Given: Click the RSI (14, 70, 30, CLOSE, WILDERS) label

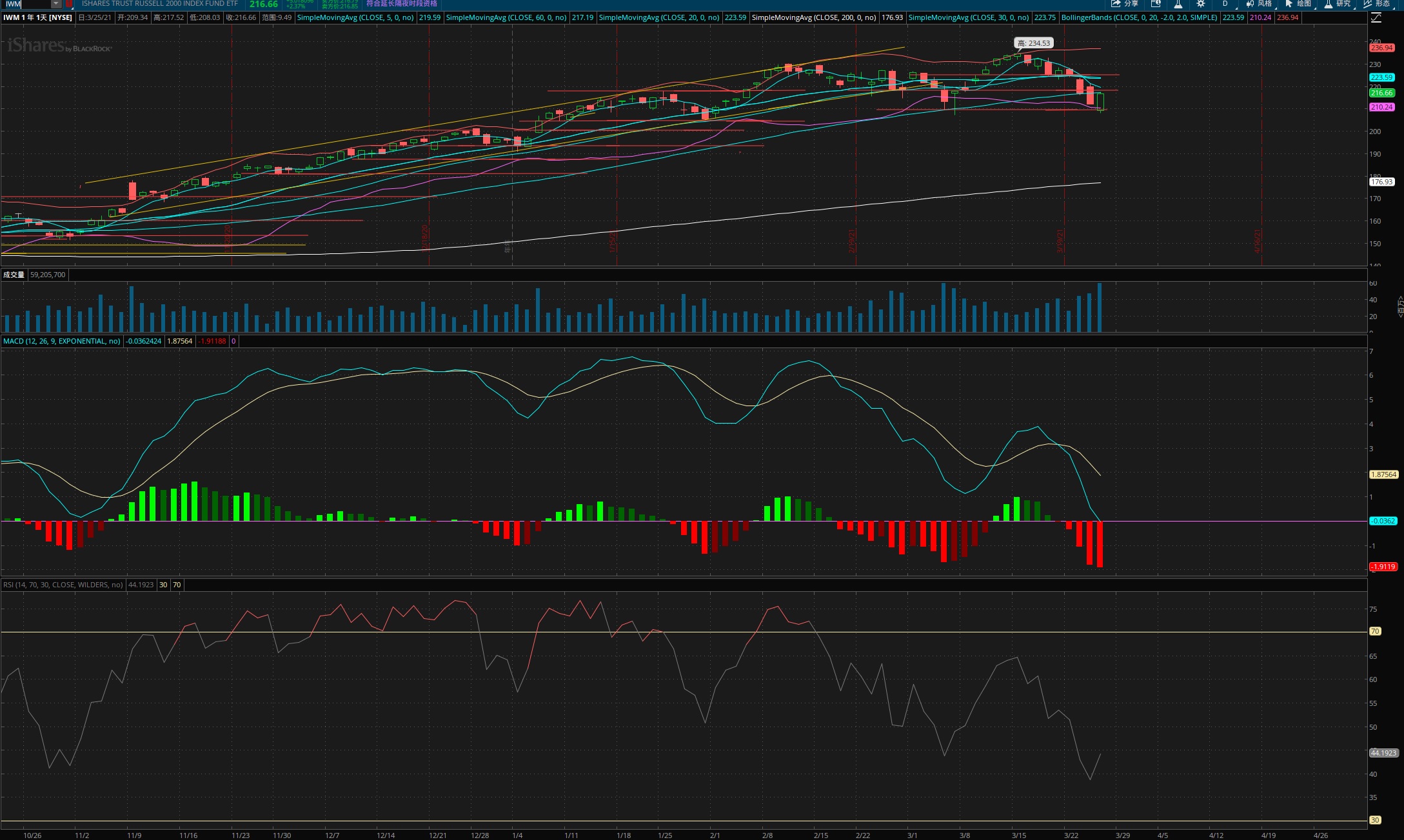Looking at the screenshot, I should point(63,585).
